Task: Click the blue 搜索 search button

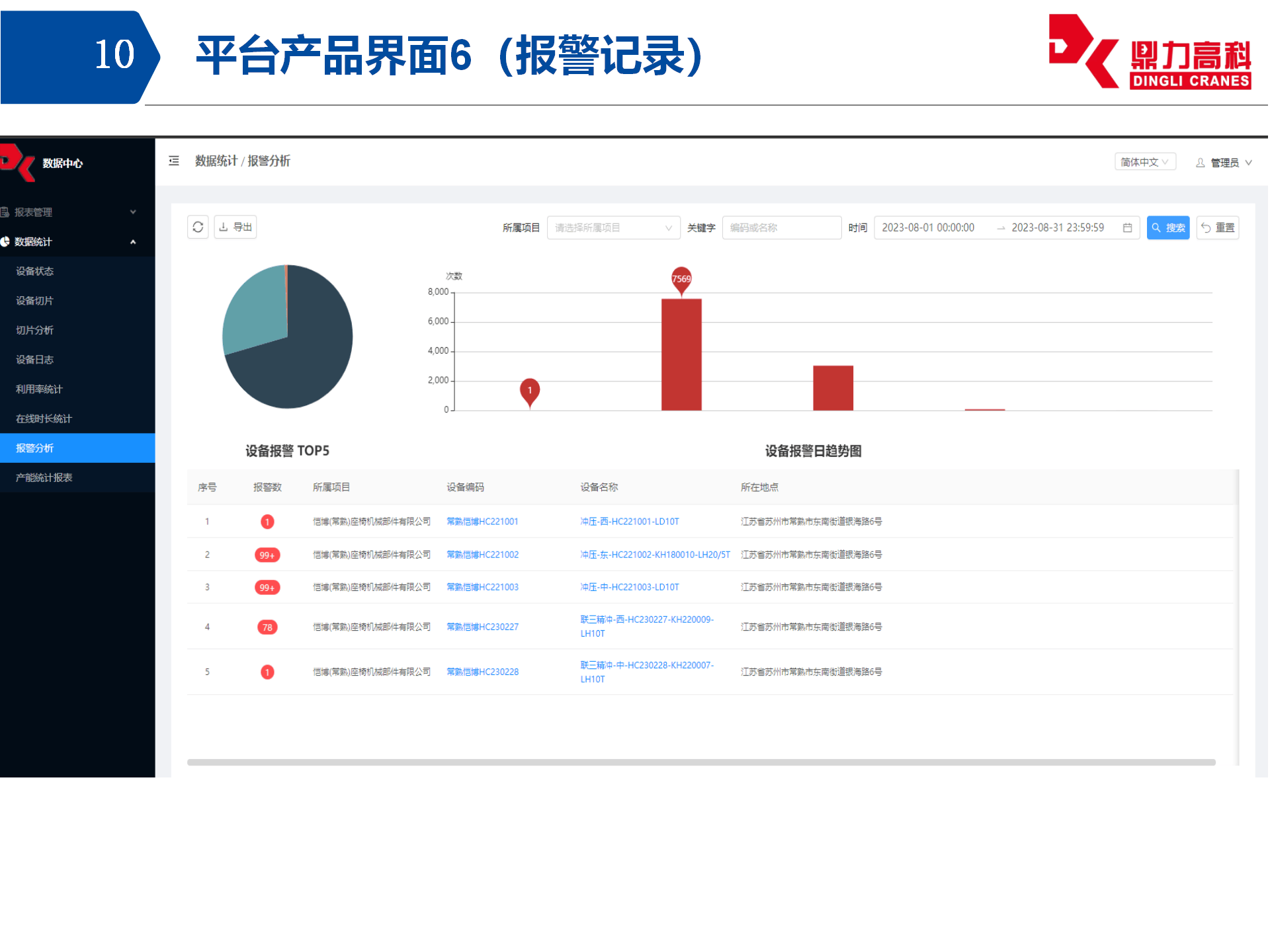Action: tap(1167, 228)
